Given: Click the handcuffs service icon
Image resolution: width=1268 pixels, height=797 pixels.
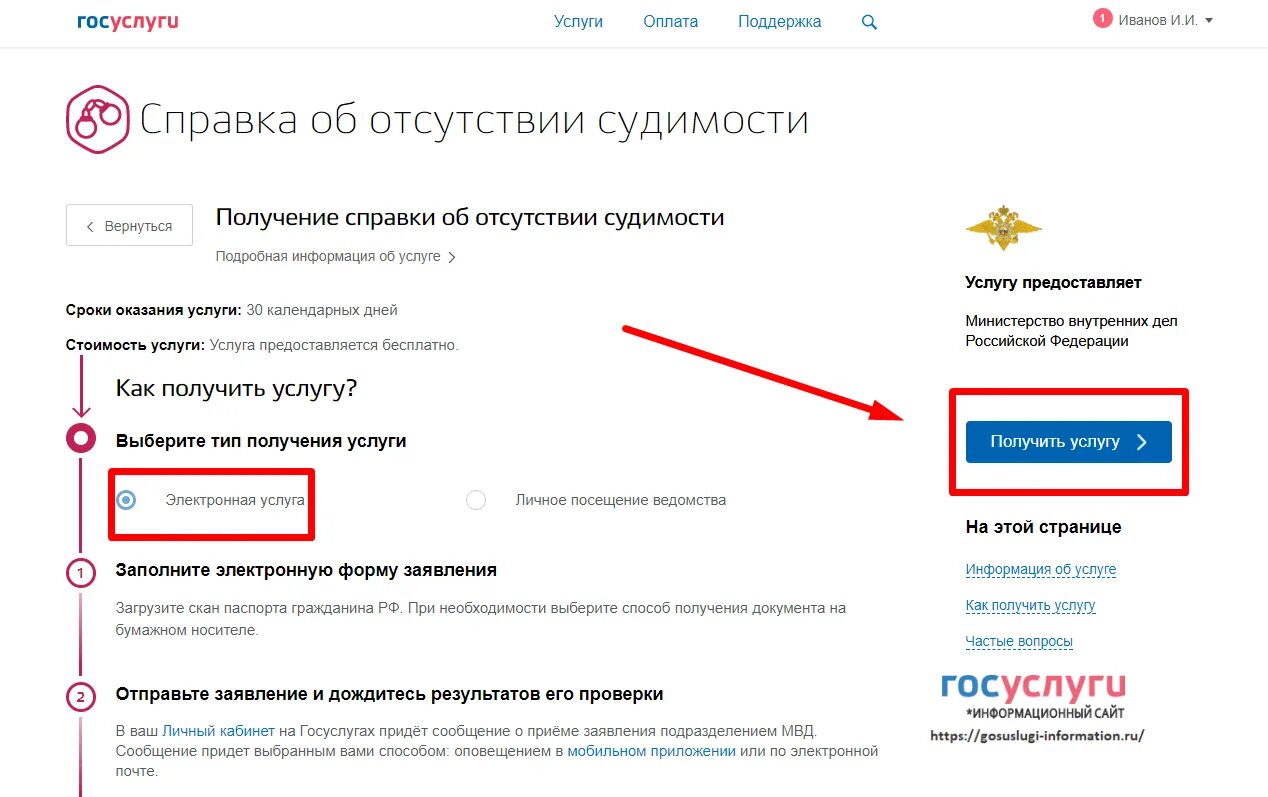Looking at the screenshot, I should coord(97,119).
